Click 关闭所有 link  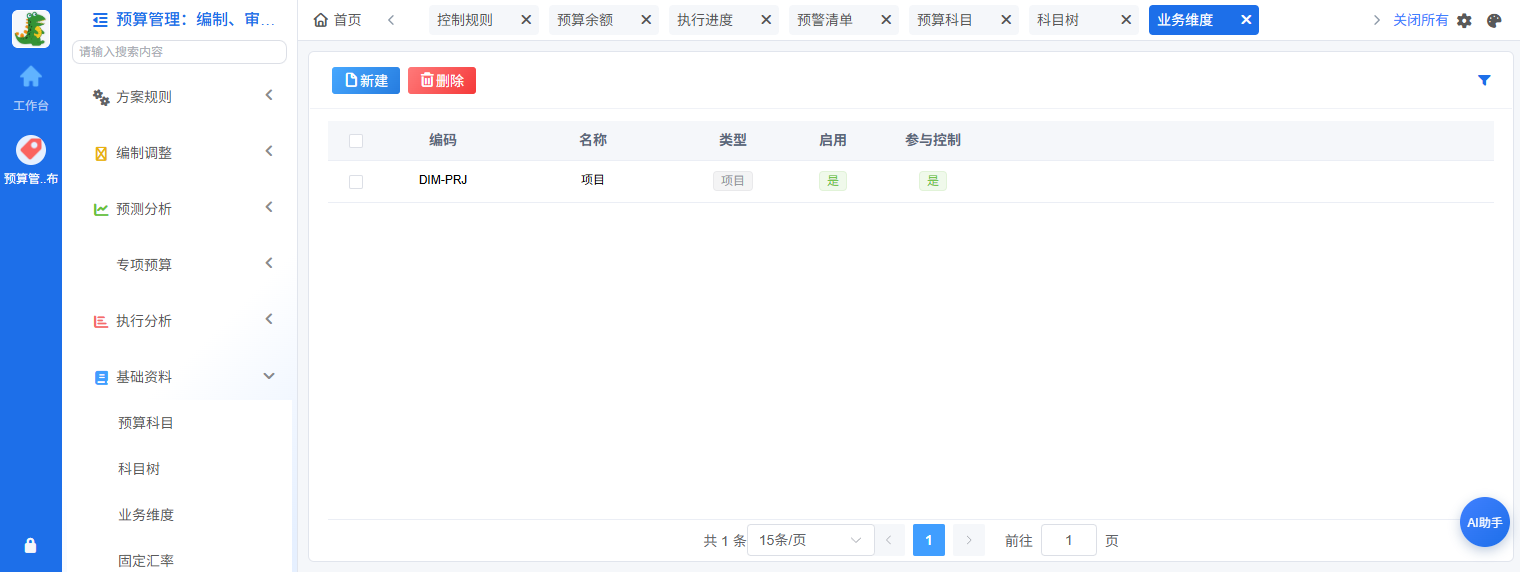coord(1420,20)
